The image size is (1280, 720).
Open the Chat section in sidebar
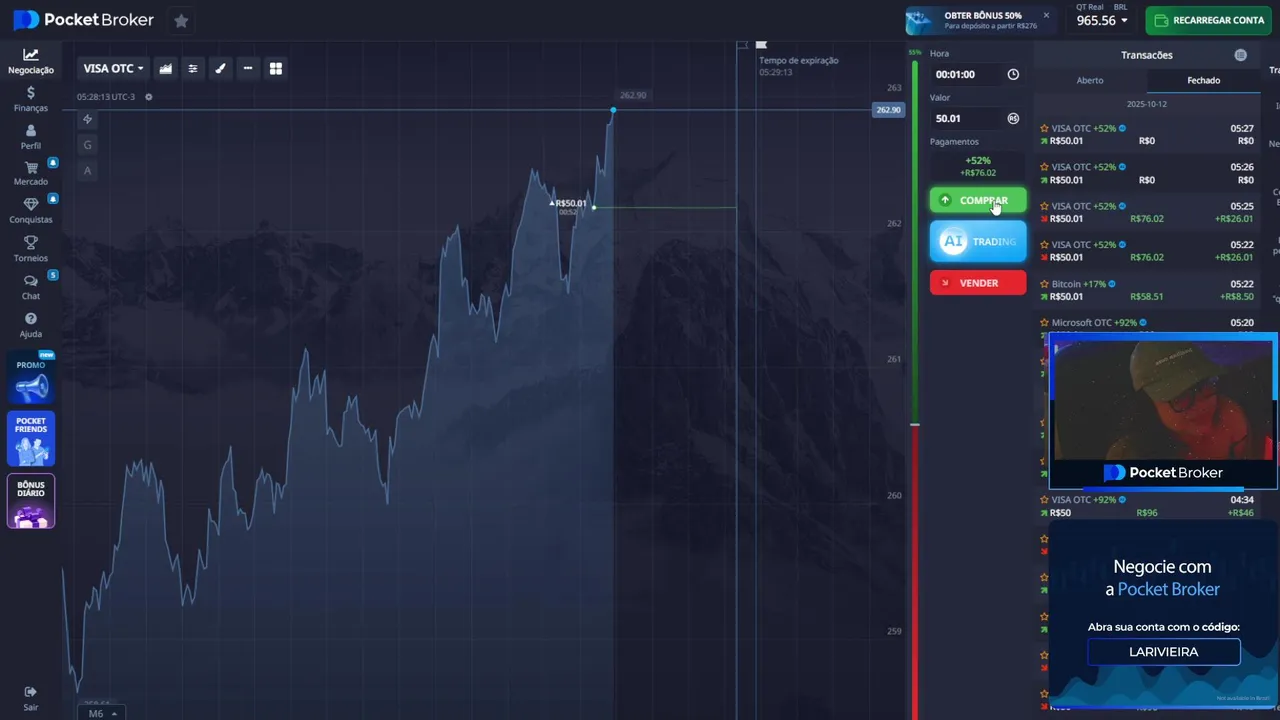[x=31, y=287]
